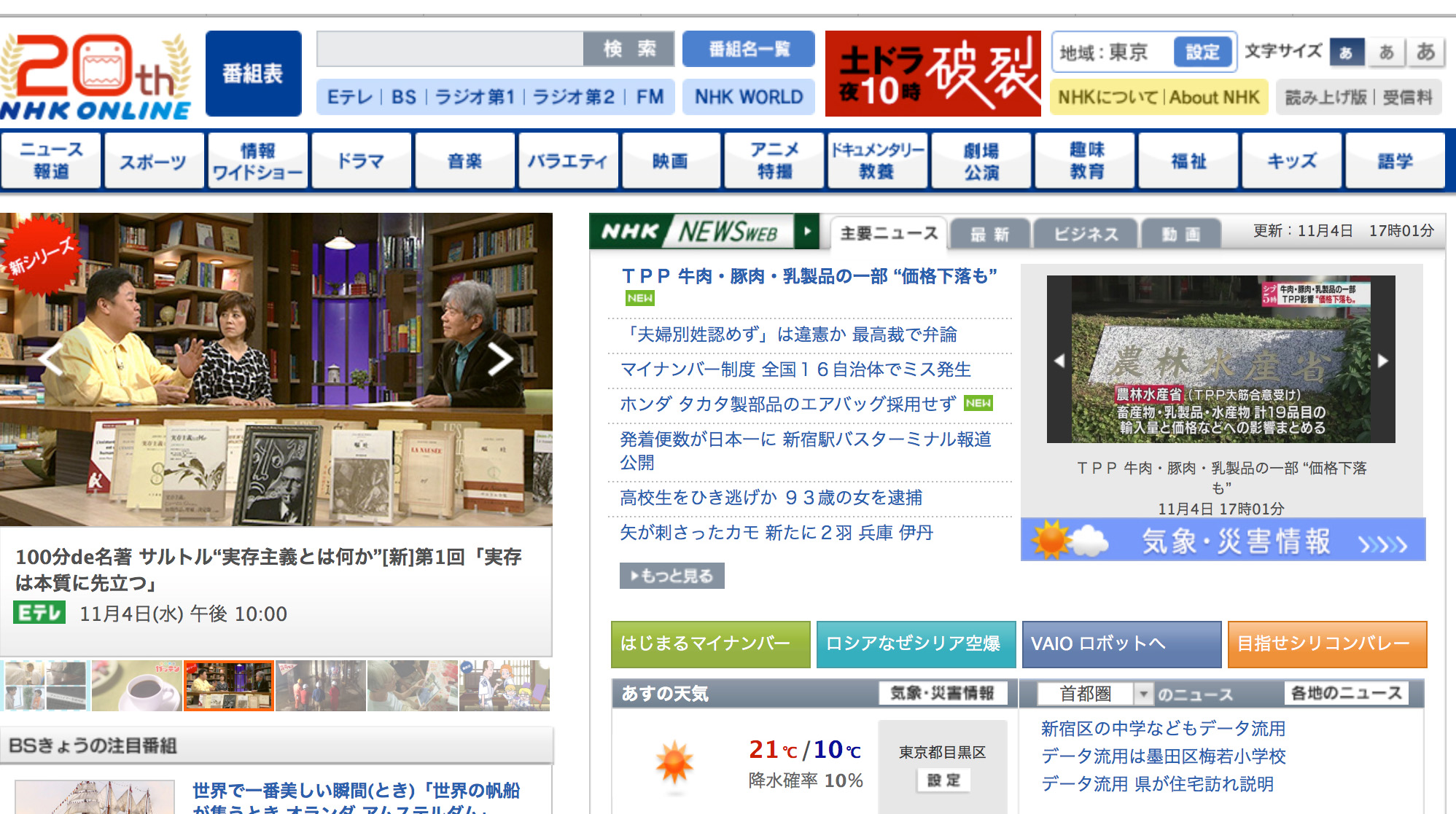The width and height of the screenshot is (1456, 814).
Task: Click the NHK NEWS WEB logo arrow
Action: pyautogui.click(x=806, y=232)
